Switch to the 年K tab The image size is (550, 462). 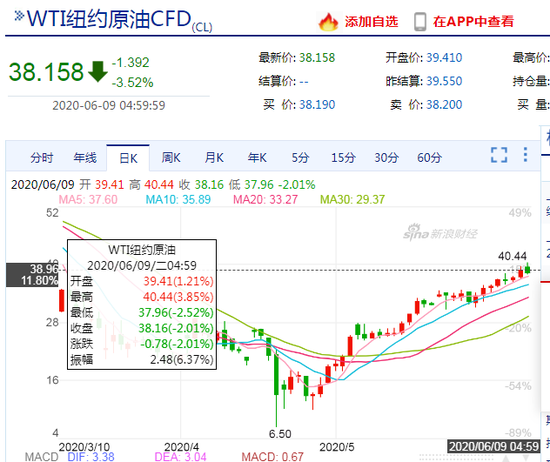[x=257, y=158]
